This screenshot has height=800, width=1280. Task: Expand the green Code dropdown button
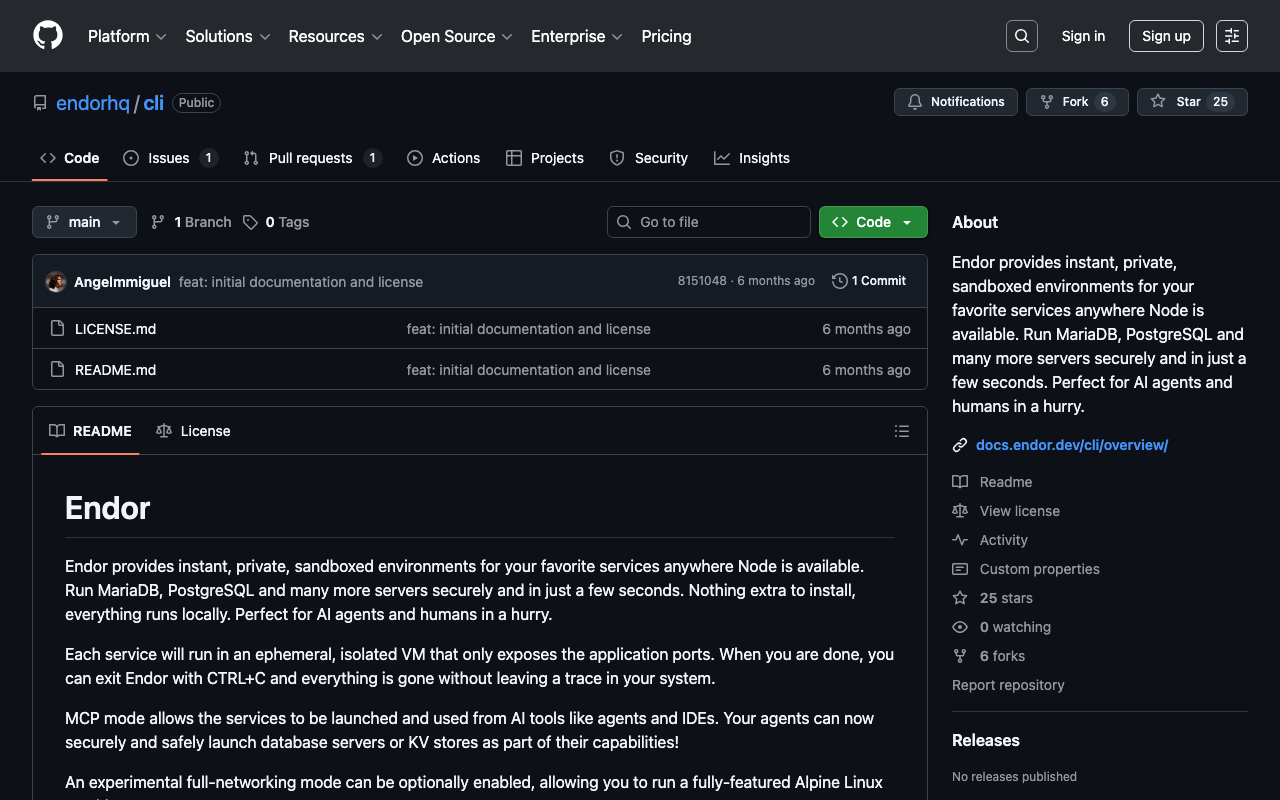pos(872,222)
